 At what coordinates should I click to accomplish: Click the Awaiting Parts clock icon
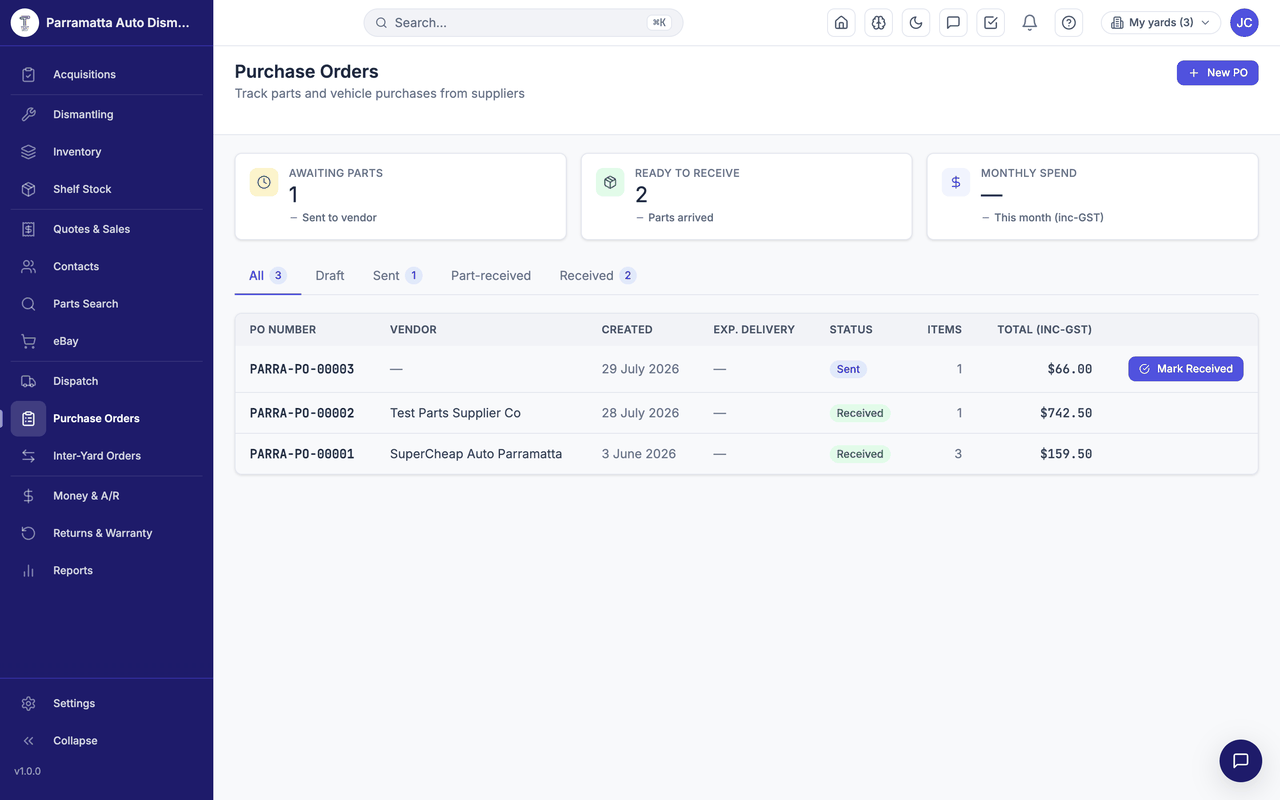tap(264, 182)
